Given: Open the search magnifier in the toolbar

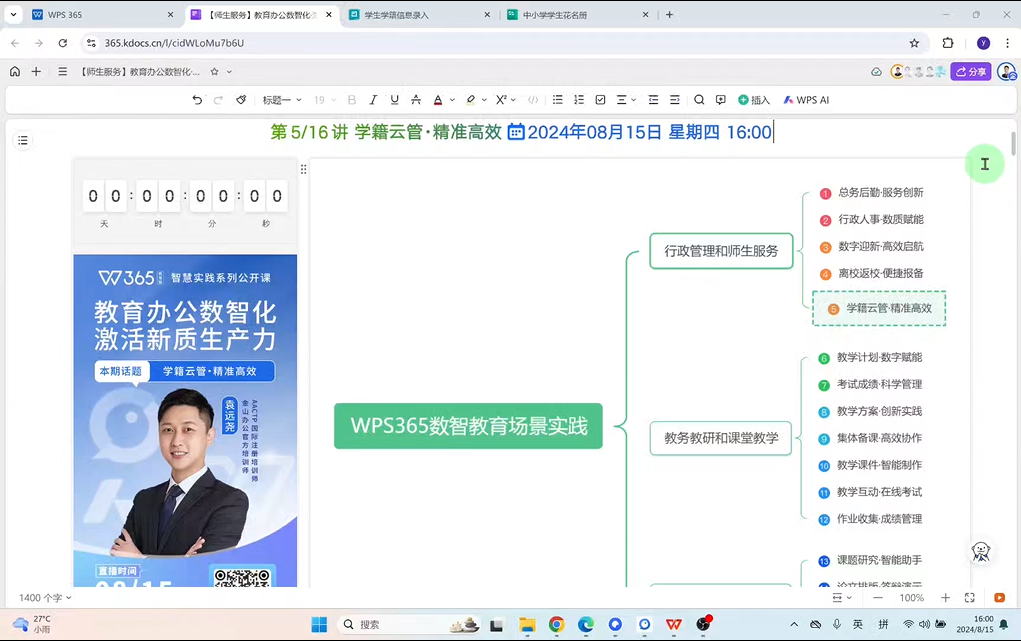Looking at the screenshot, I should (x=699, y=100).
